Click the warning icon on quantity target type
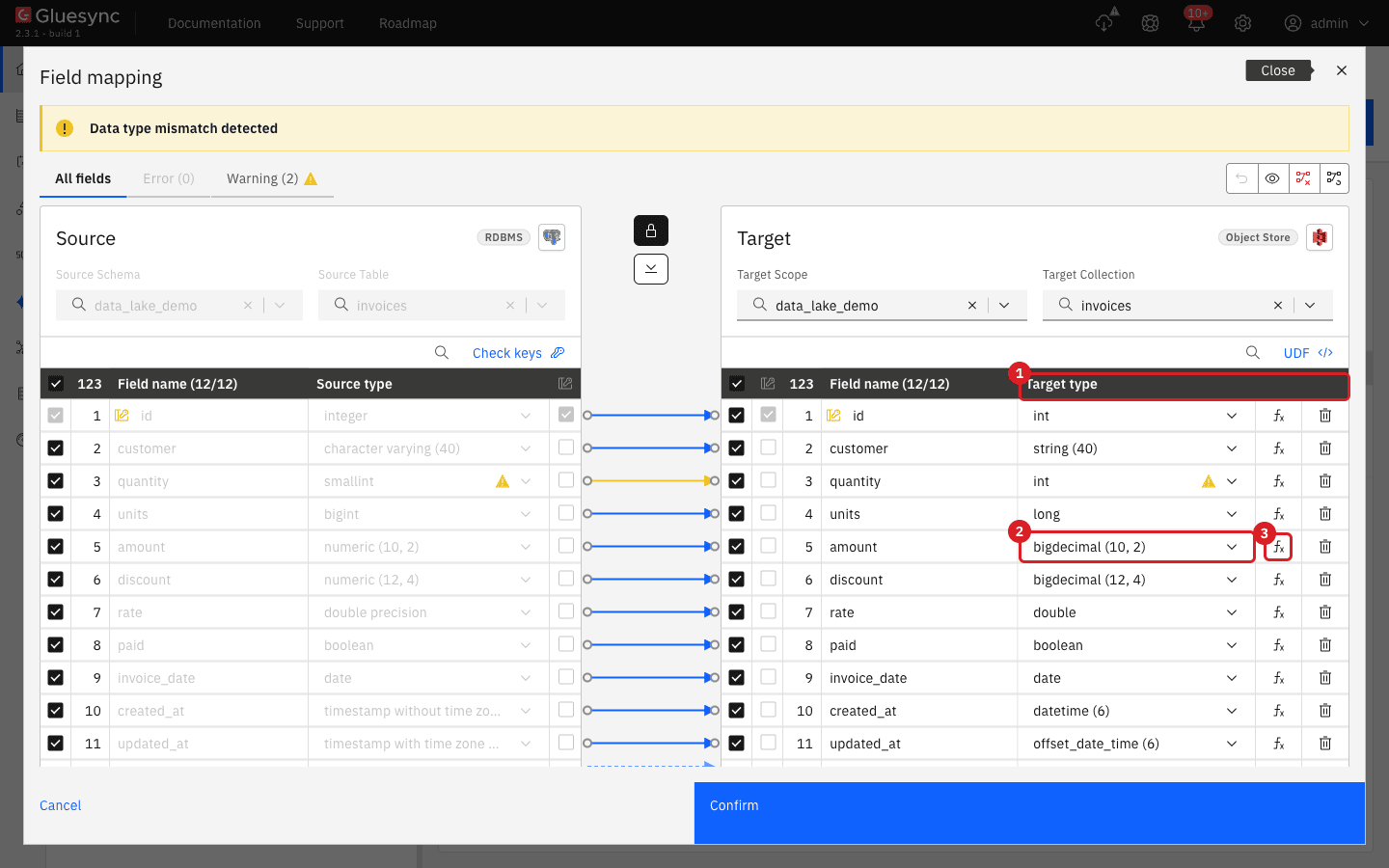The height and width of the screenshot is (868, 1389). [1209, 481]
